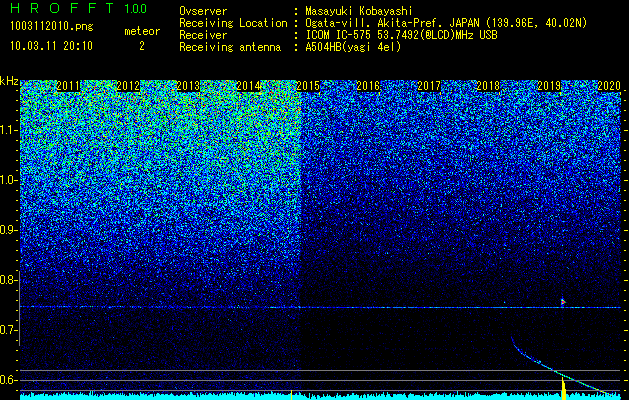Select the file name 1003112010.png
This screenshot has height=400, width=629.
(52, 27)
